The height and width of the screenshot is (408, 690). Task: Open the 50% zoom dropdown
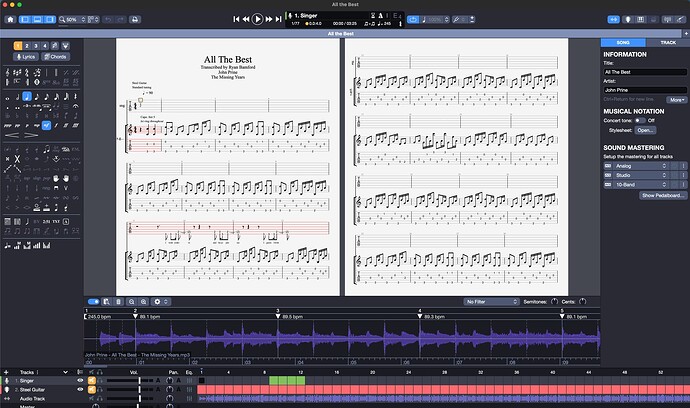(76, 19)
